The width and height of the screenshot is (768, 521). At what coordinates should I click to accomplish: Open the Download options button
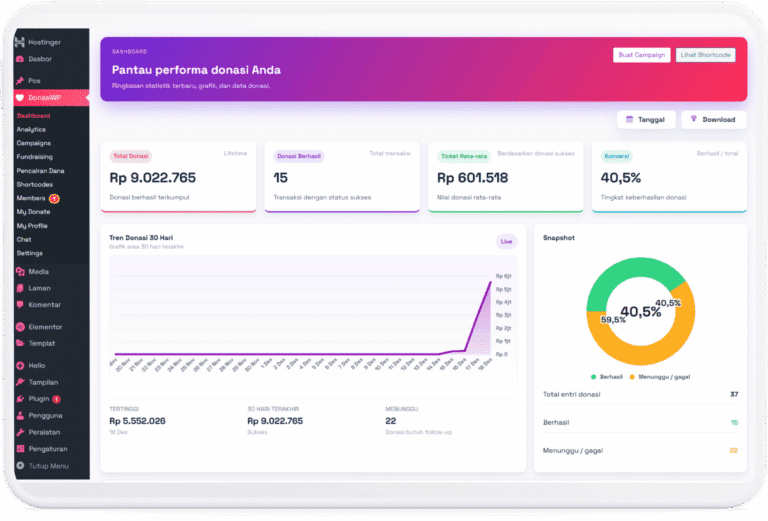click(x=713, y=119)
